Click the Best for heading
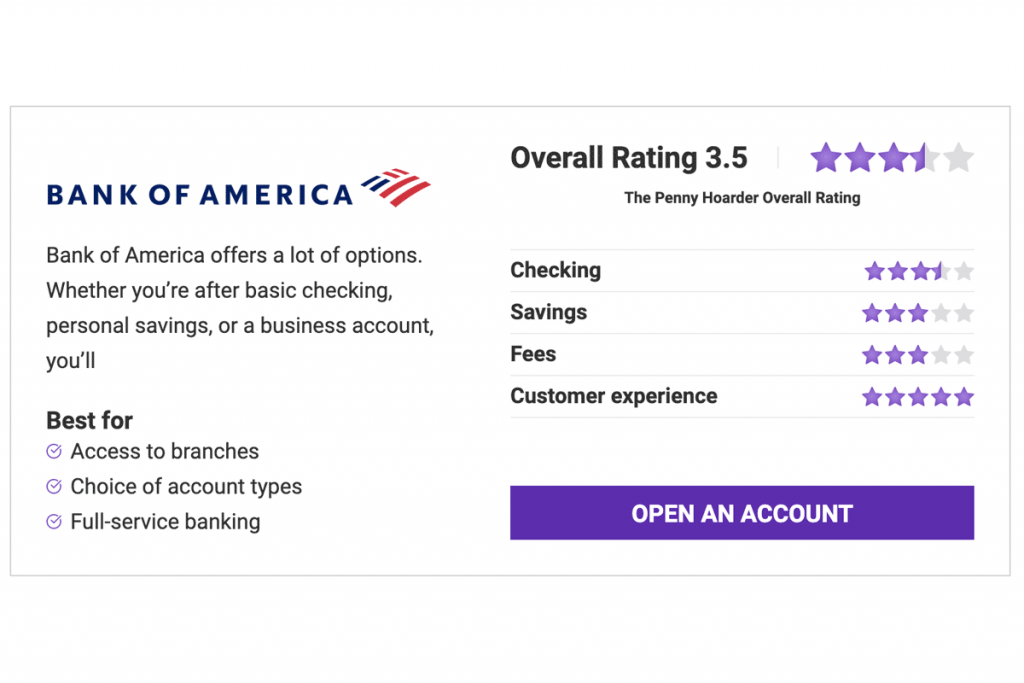This screenshot has width=1024, height=683. 89,420
